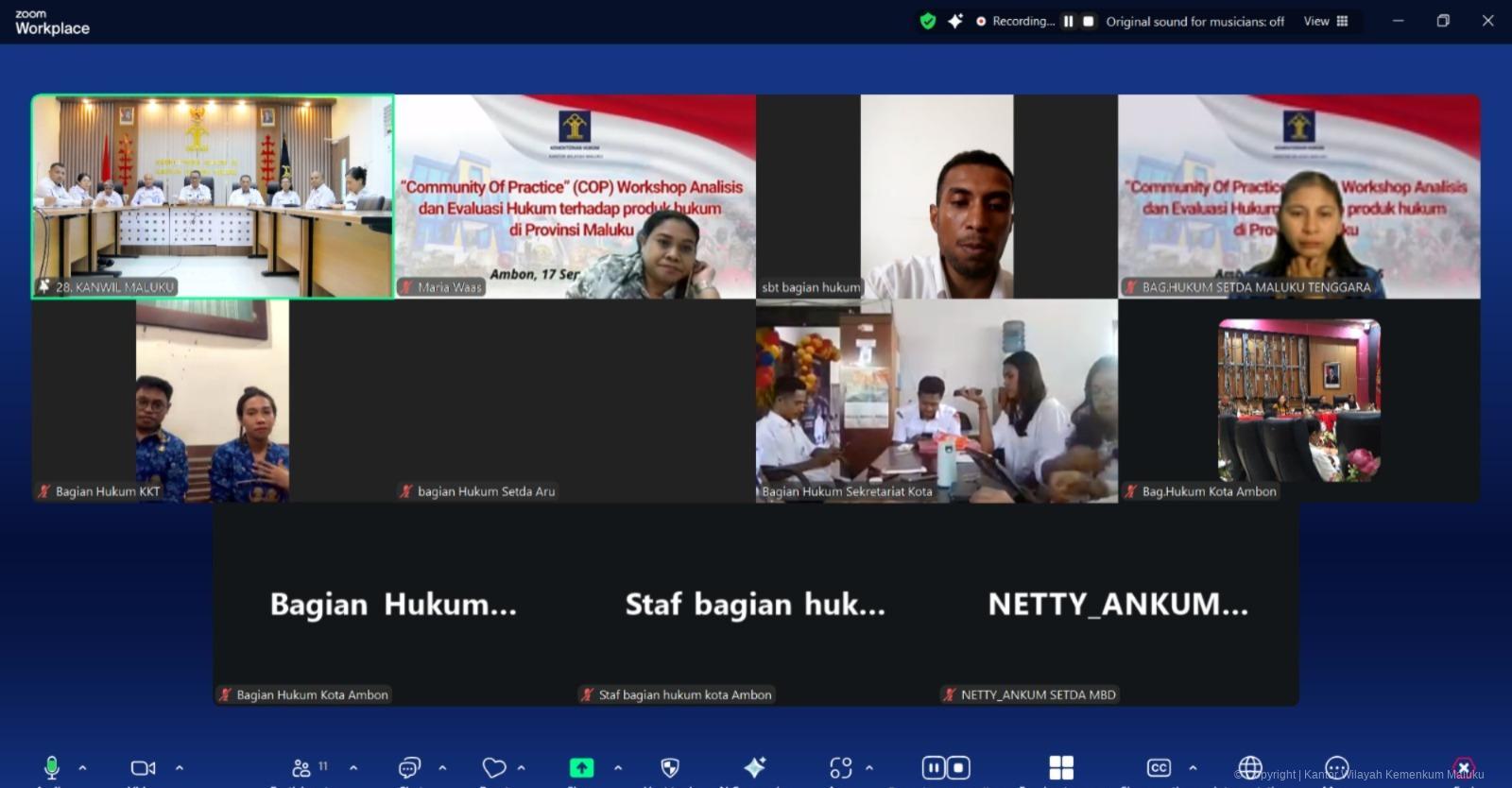Screen dimensions: 1512x788
Task: Open the Host tools shield icon
Action: [x=670, y=768]
